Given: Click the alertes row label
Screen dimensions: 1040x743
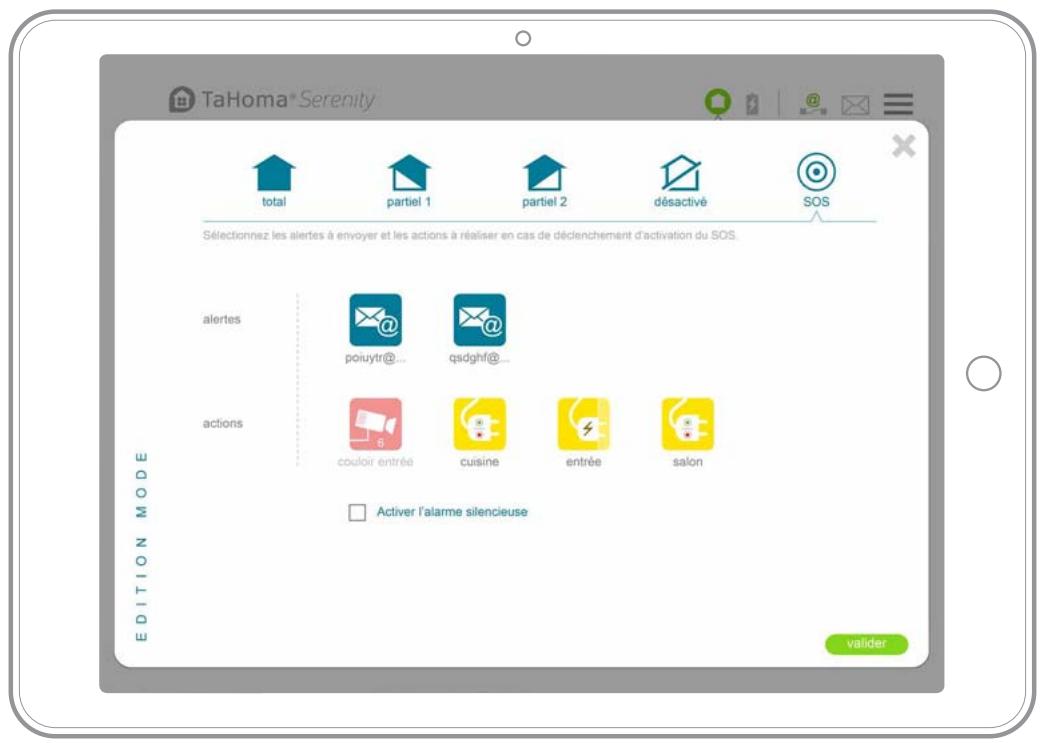Looking at the screenshot, I should (222, 319).
